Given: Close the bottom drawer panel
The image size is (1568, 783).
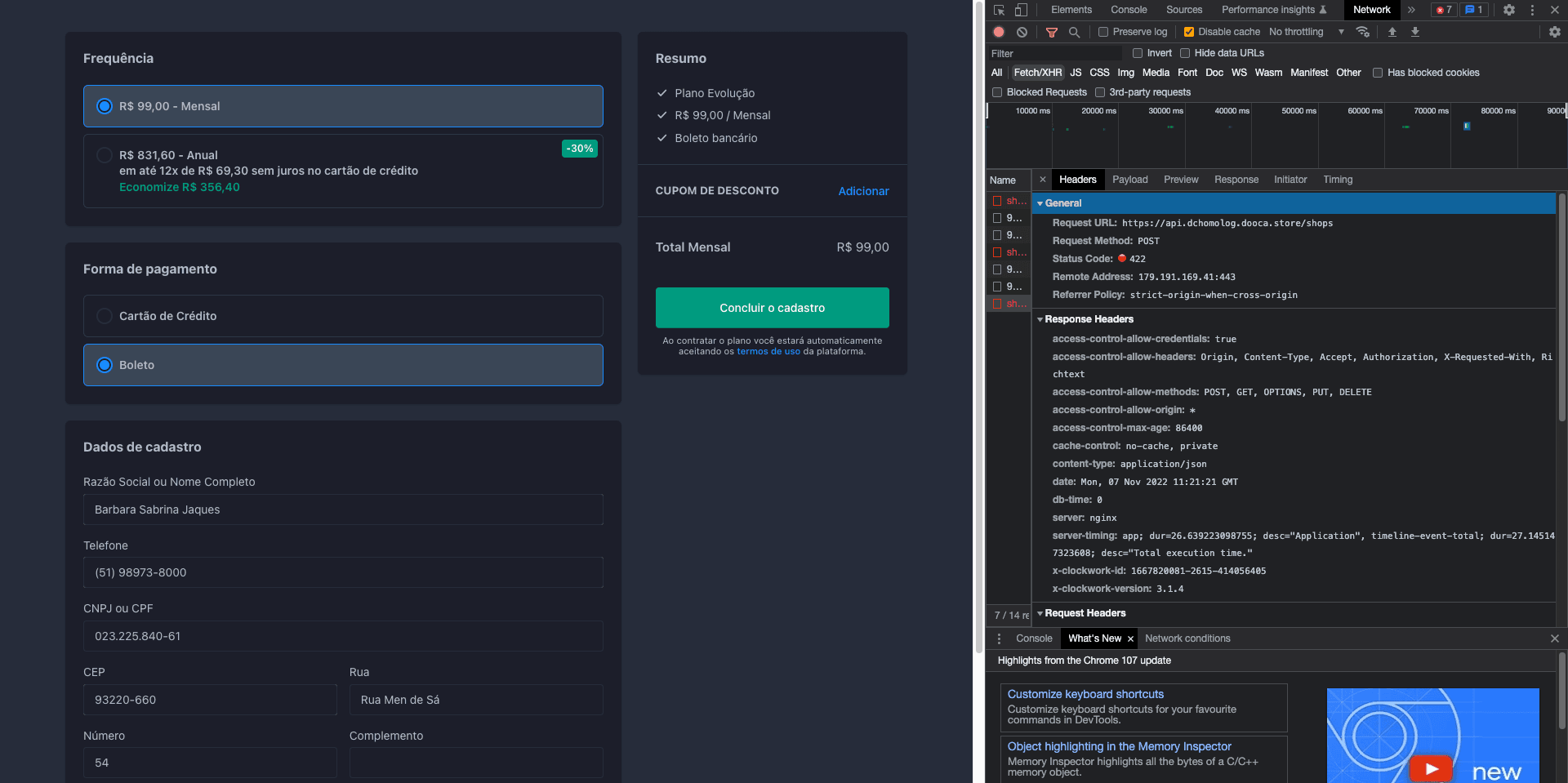Looking at the screenshot, I should (x=1555, y=638).
